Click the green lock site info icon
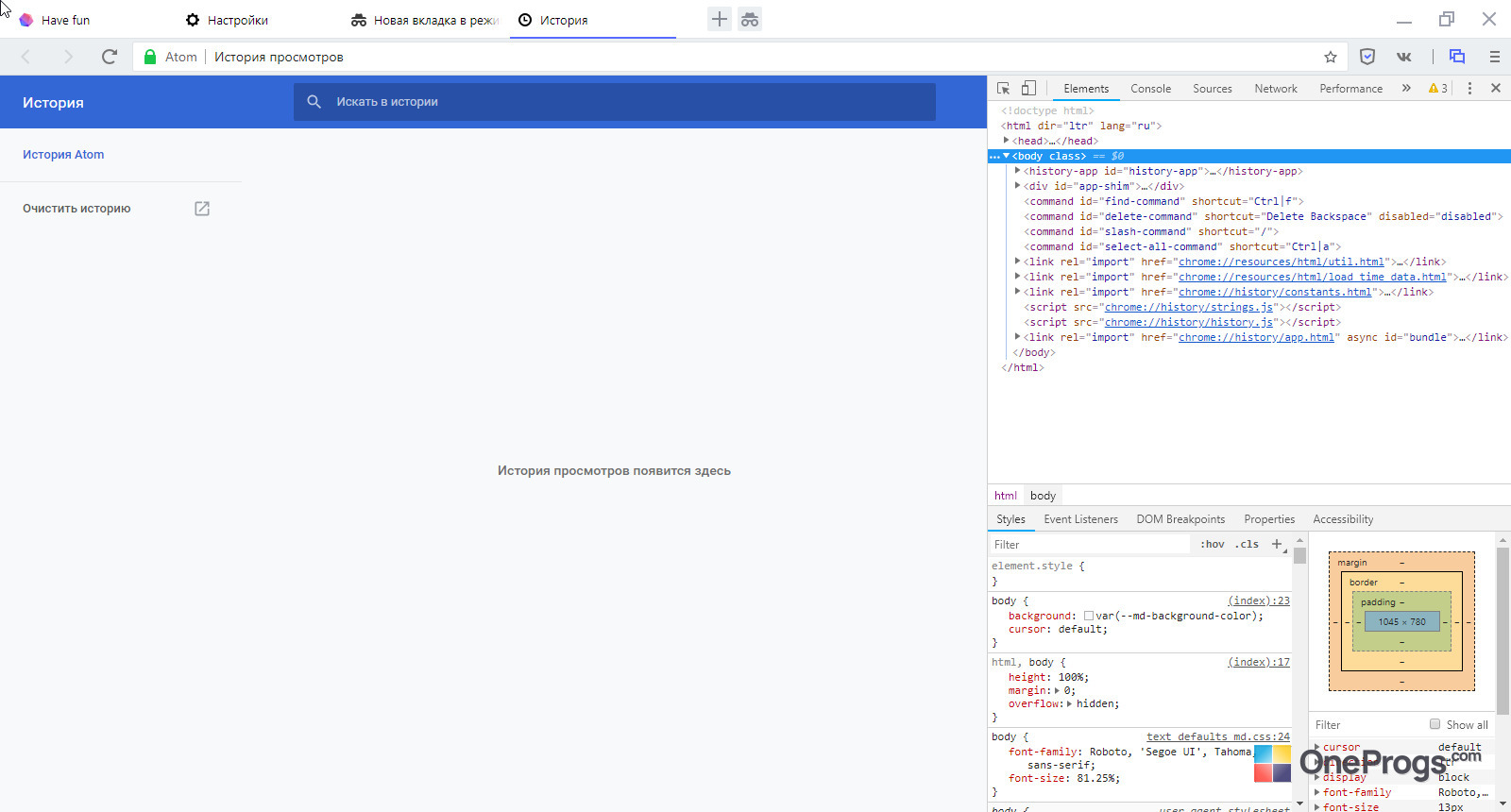This screenshot has height=812, width=1511. [x=149, y=57]
